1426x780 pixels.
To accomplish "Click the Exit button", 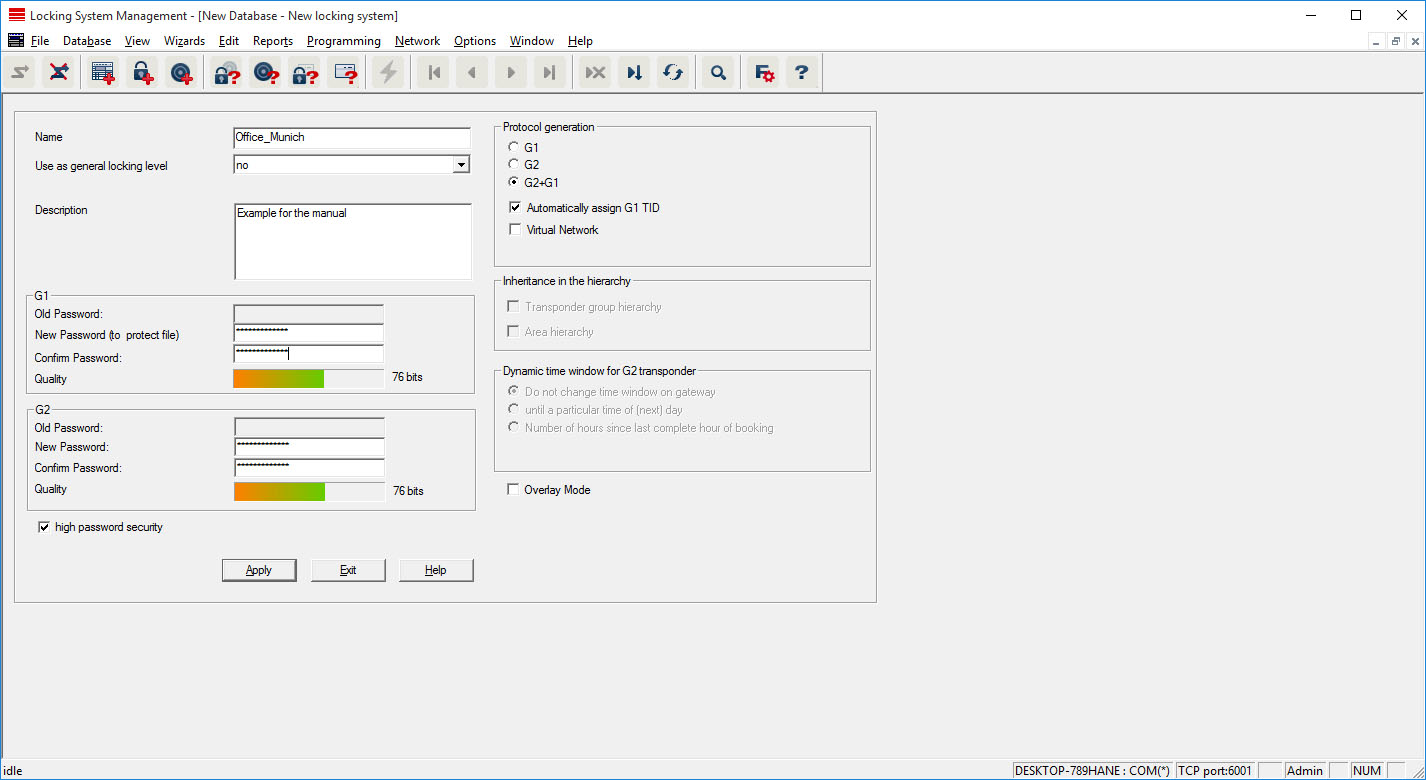I will pos(348,570).
